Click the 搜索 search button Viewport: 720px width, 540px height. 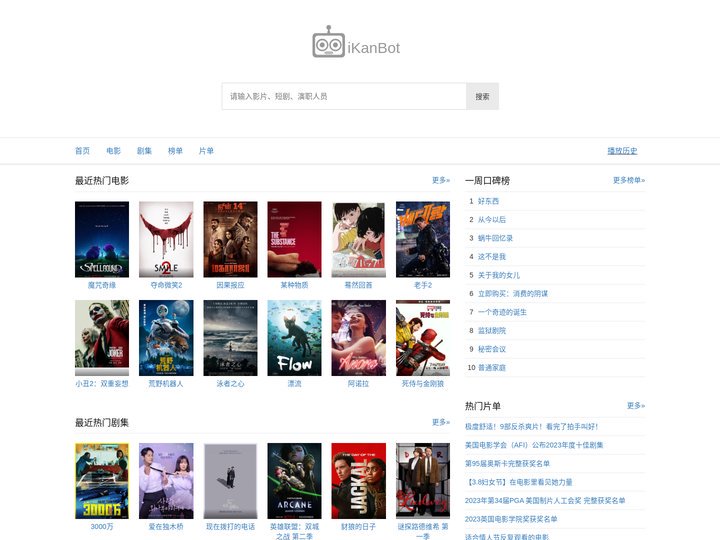tap(482, 96)
